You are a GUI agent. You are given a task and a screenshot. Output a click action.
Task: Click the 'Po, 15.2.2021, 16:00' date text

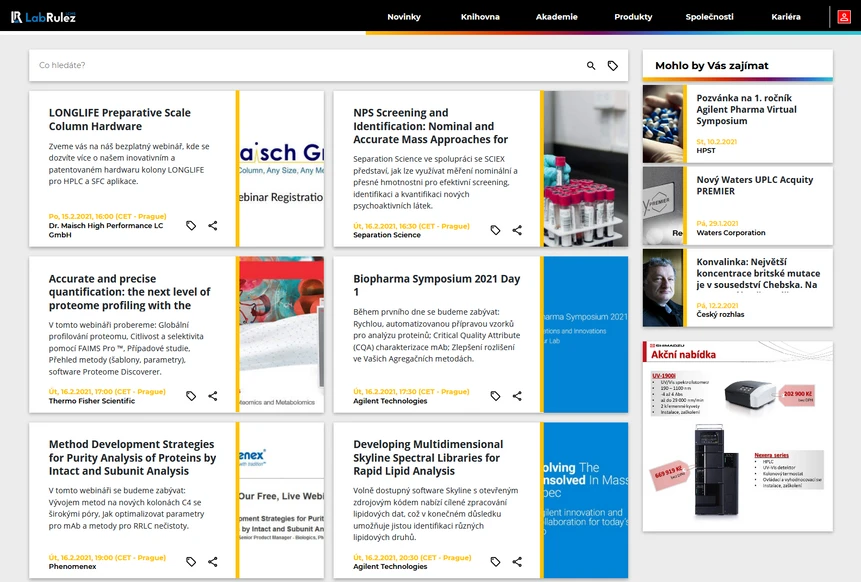coord(107,216)
